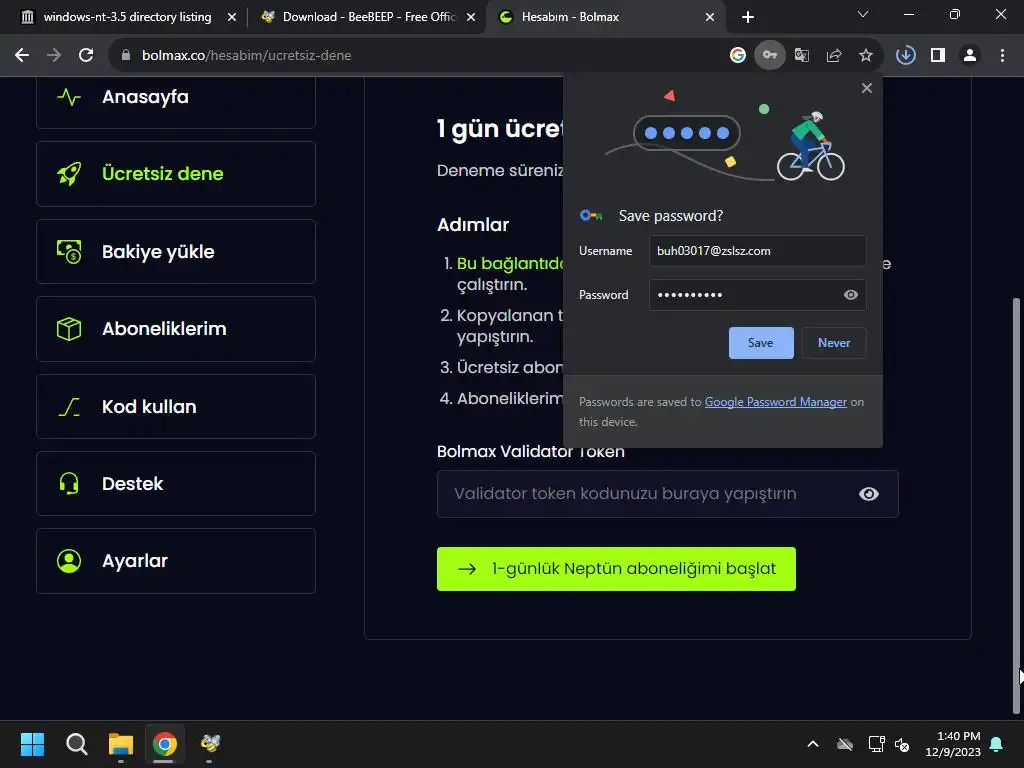The image size is (1024, 768).
Task: Click the money icon beside Bakiye yükle
Action: point(69,251)
